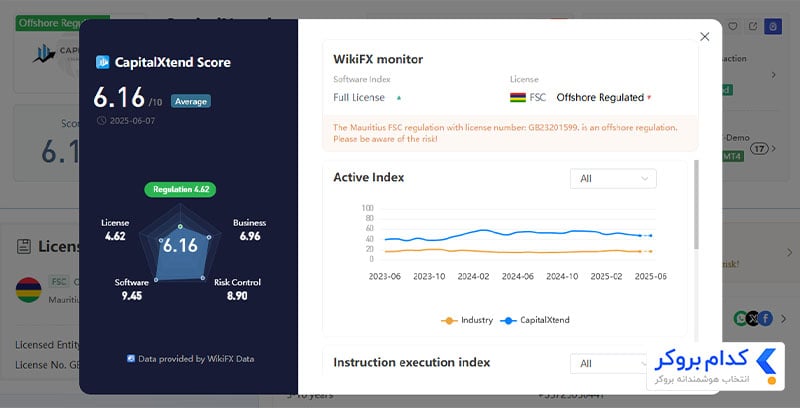Select the Business 6.96 radar label

249,230
